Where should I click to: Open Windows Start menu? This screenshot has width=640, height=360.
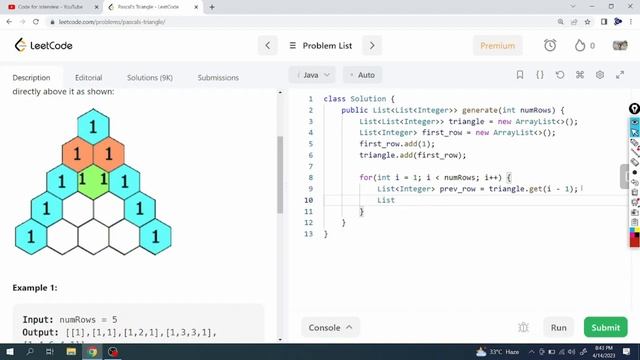10,351
